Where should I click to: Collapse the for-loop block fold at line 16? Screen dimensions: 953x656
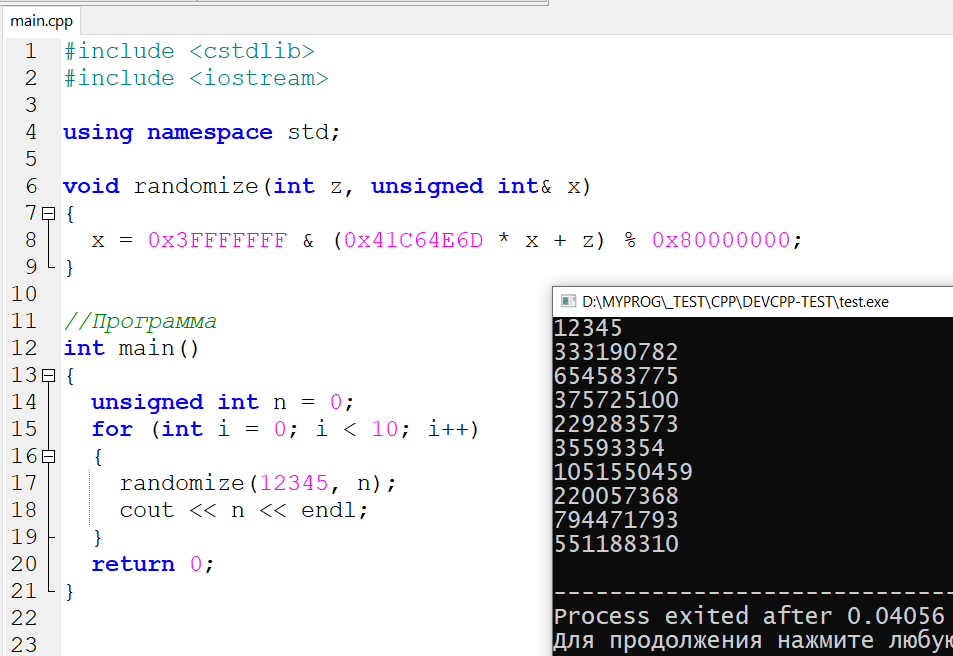[x=49, y=456]
